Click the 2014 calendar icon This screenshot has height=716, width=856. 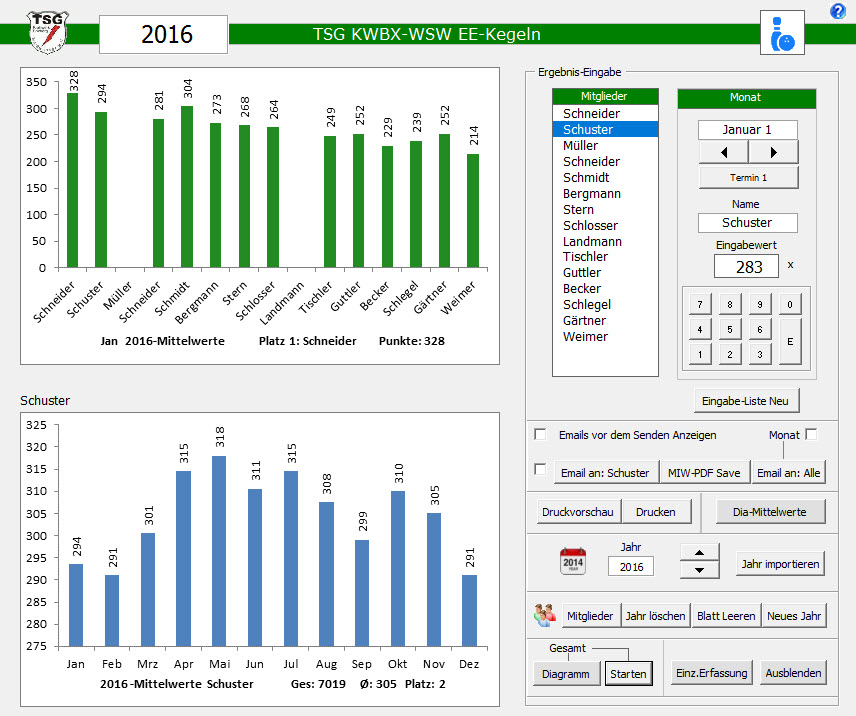(573, 562)
